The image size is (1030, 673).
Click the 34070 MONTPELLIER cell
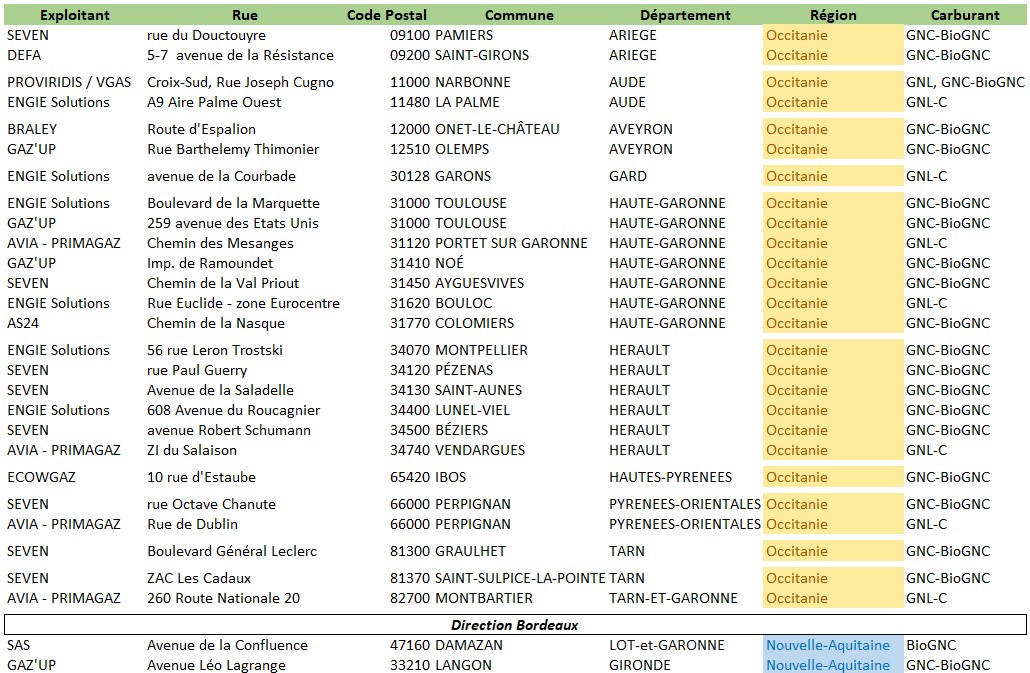pyautogui.click(x=459, y=350)
